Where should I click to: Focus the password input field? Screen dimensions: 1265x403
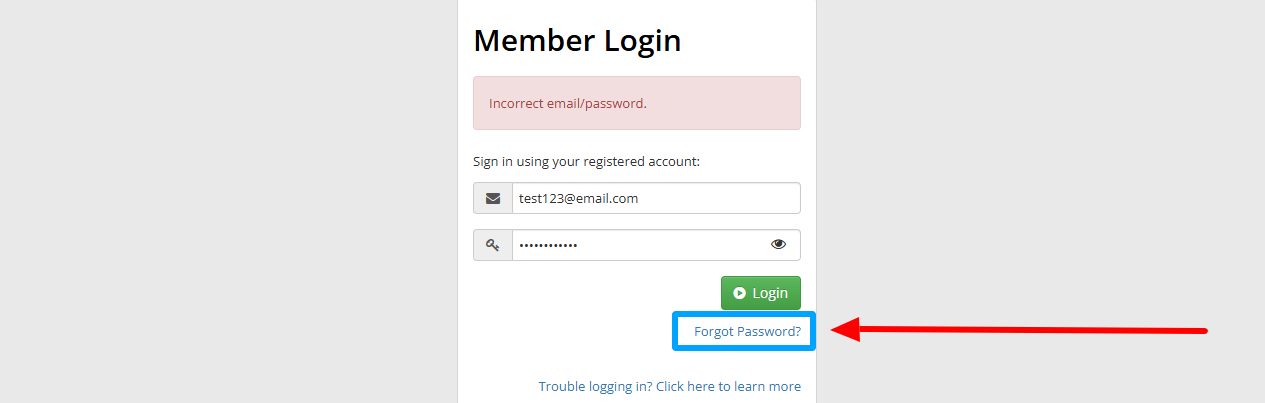640,245
